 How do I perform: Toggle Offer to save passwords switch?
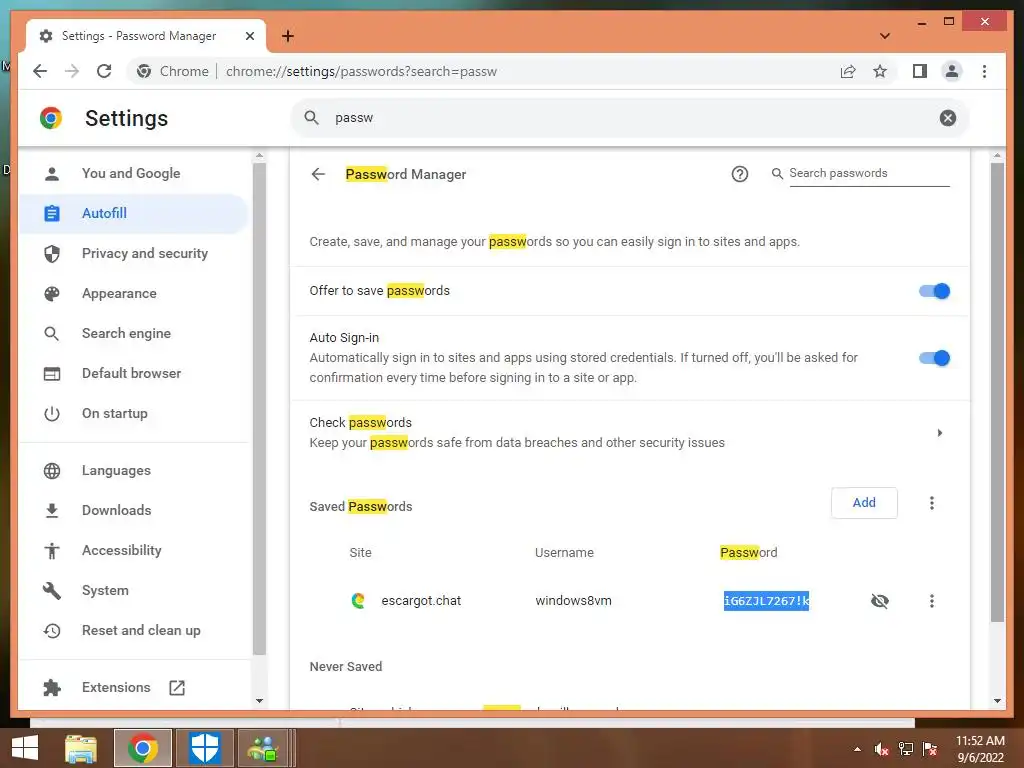pos(934,291)
